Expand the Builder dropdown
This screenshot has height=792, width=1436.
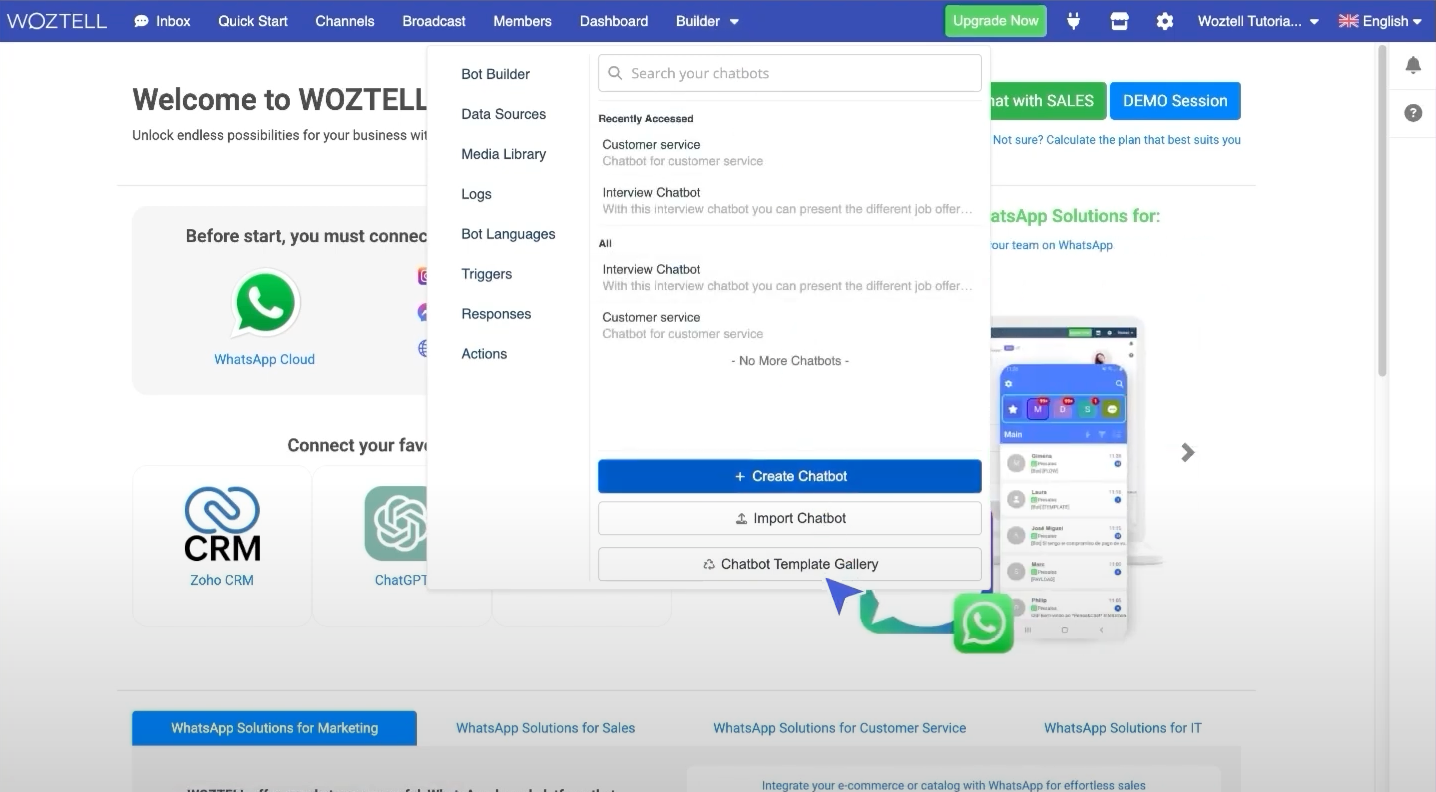707,21
